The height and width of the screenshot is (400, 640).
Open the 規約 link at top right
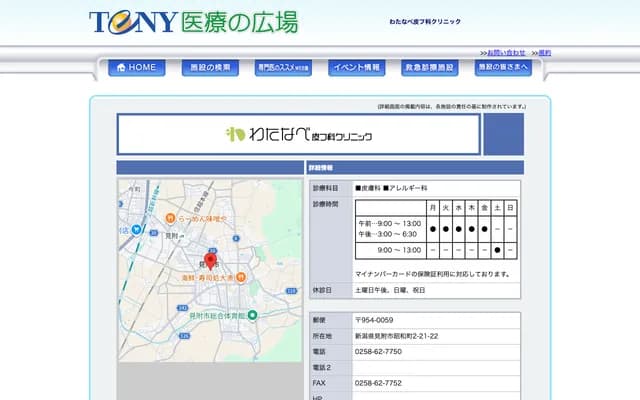click(x=544, y=52)
